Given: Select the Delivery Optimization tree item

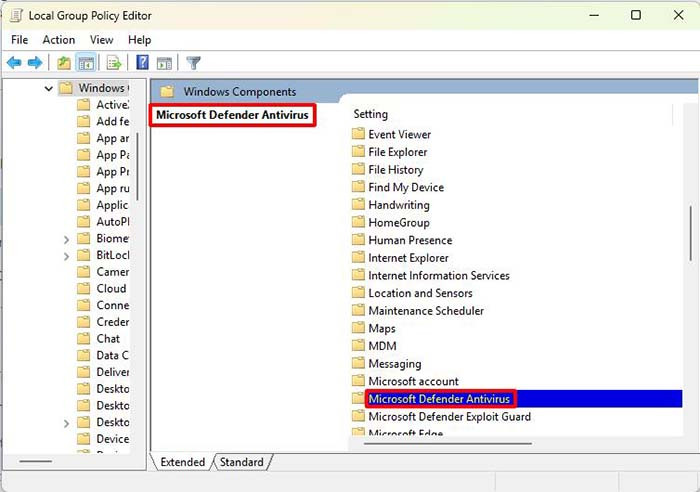Looking at the screenshot, I should click(112, 372).
